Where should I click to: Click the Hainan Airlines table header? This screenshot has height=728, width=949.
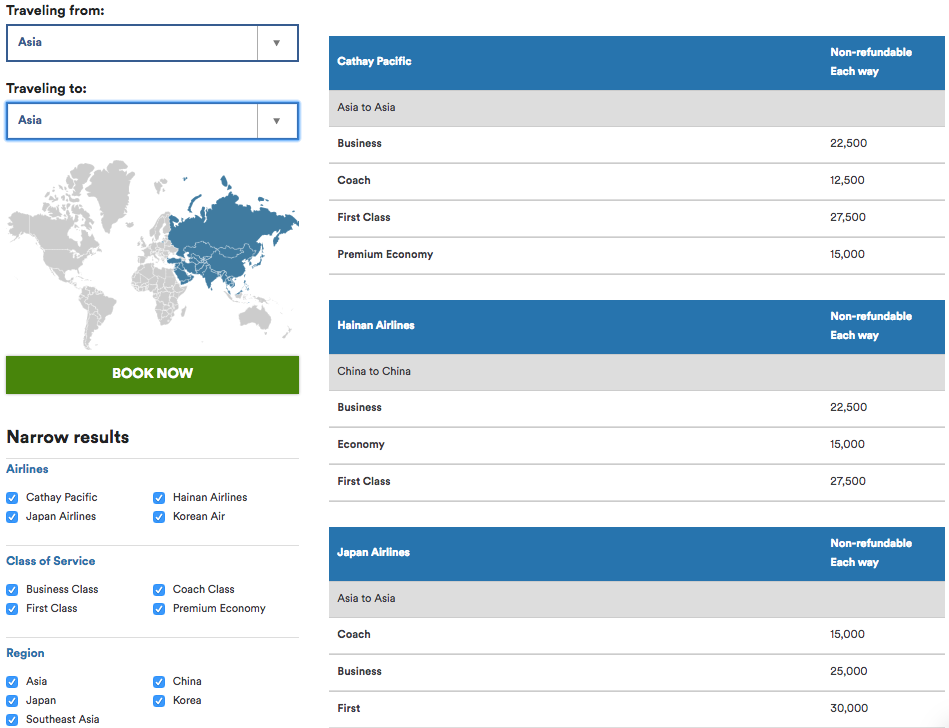(x=637, y=327)
